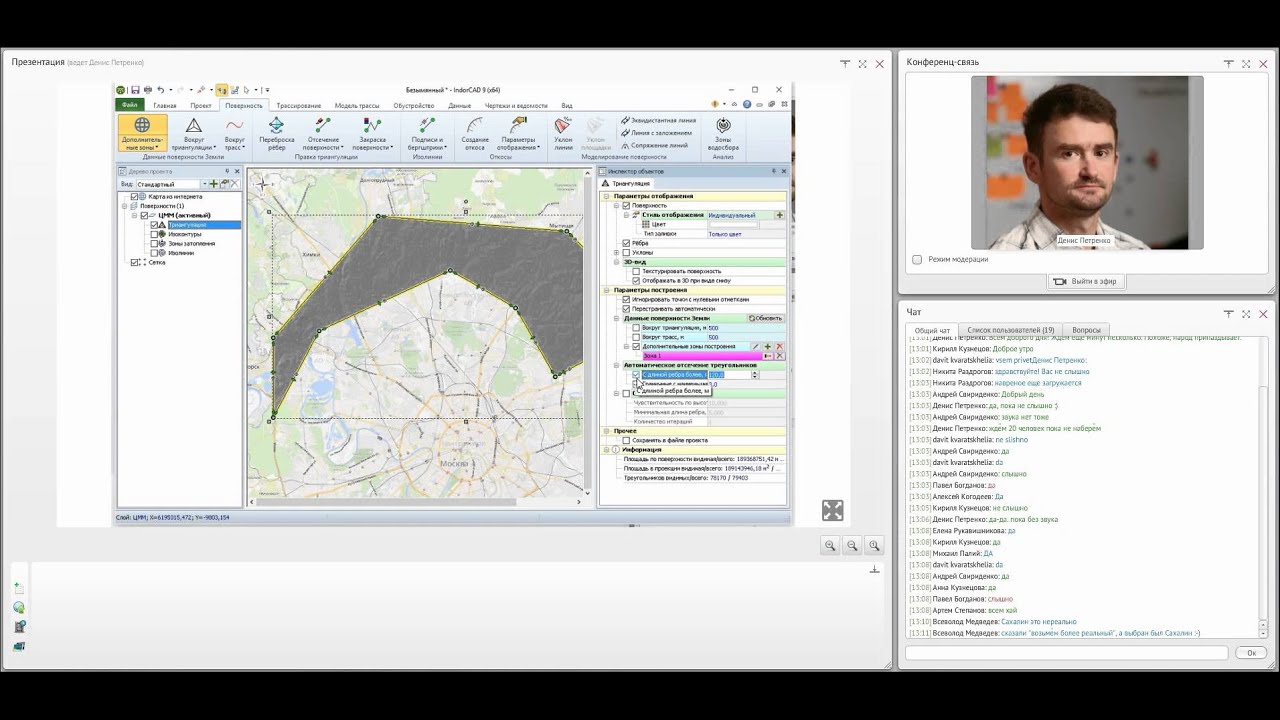
Task: Add display style with plus icon
Action: coord(779,215)
